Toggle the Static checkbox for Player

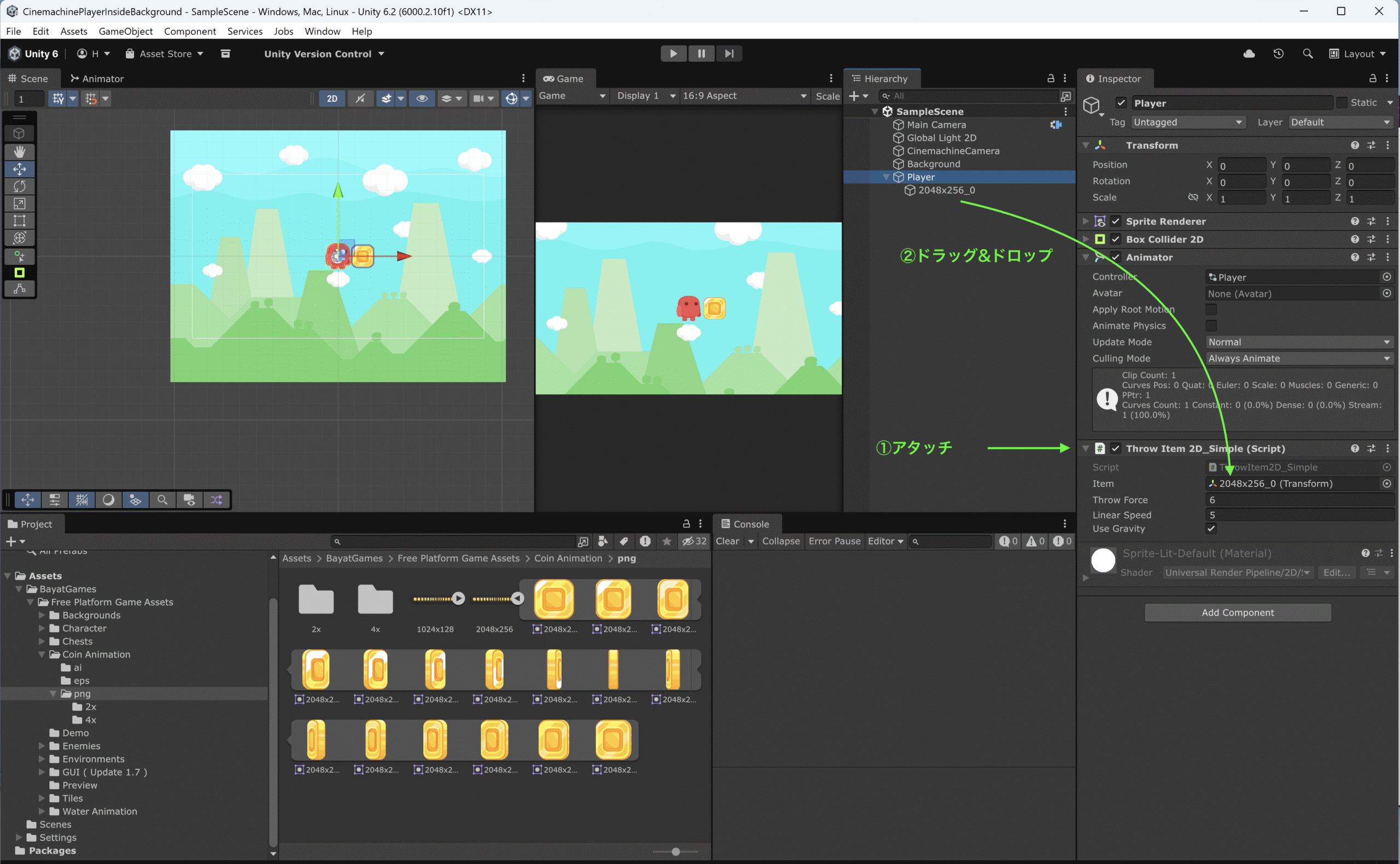pyautogui.click(x=1341, y=103)
